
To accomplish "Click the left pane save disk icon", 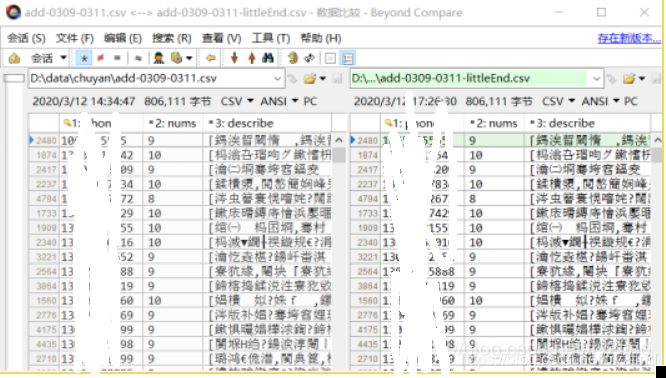I will pyautogui.click(x=338, y=79).
